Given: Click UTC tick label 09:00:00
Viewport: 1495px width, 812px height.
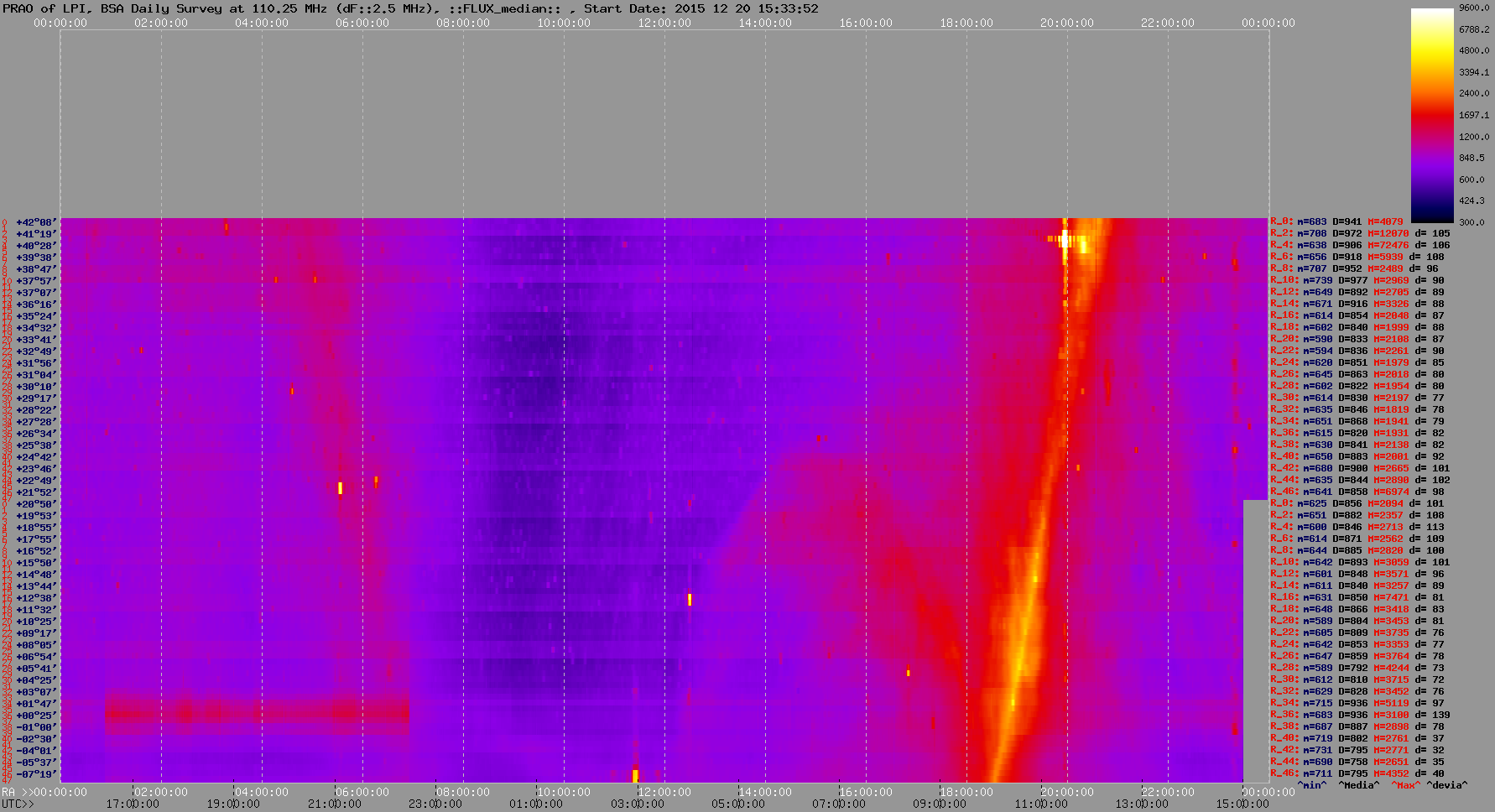Looking at the screenshot, I should (x=939, y=804).
